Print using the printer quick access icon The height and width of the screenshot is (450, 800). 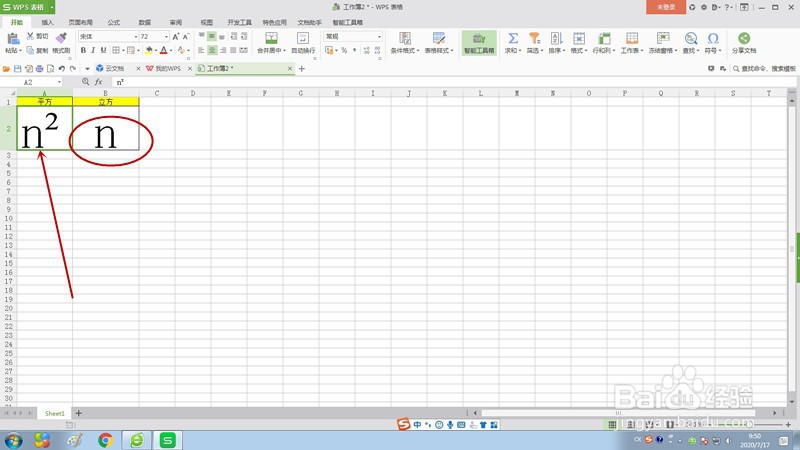coord(39,68)
